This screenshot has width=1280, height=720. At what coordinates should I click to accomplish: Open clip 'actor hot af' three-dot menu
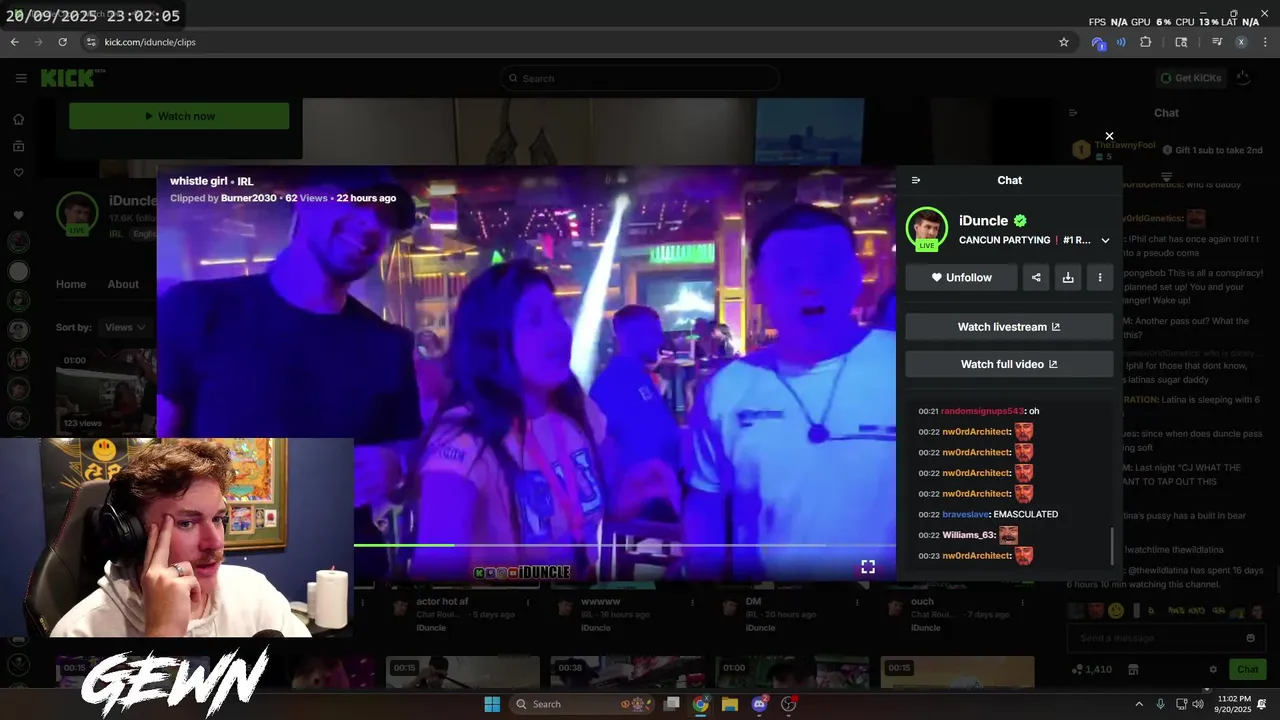tap(527, 603)
